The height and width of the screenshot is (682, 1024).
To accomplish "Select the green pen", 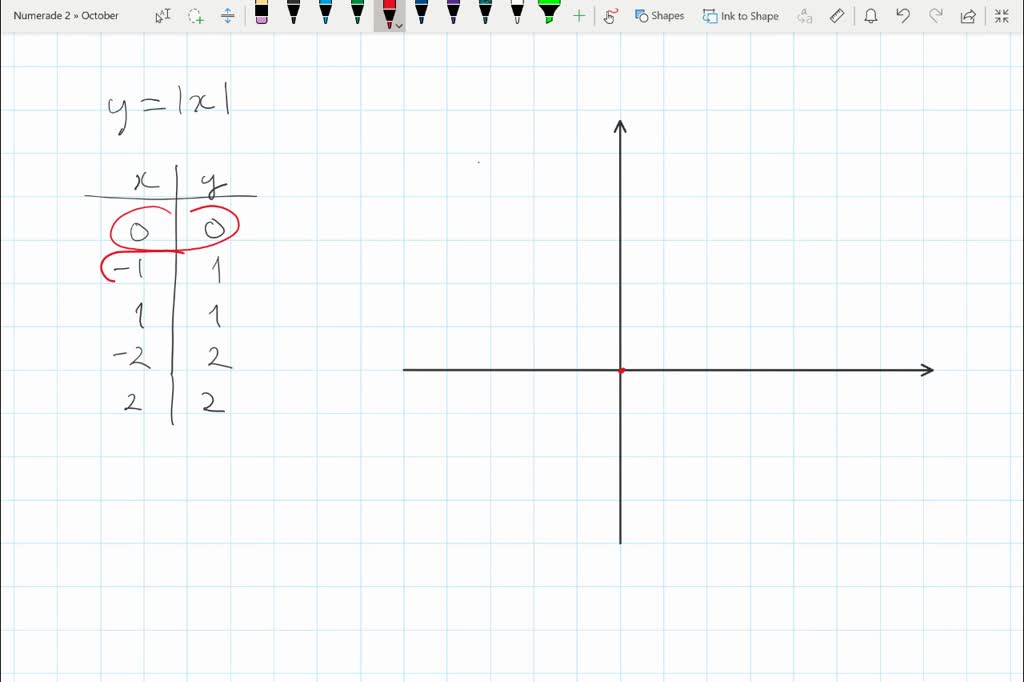I will (x=357, y=15).
